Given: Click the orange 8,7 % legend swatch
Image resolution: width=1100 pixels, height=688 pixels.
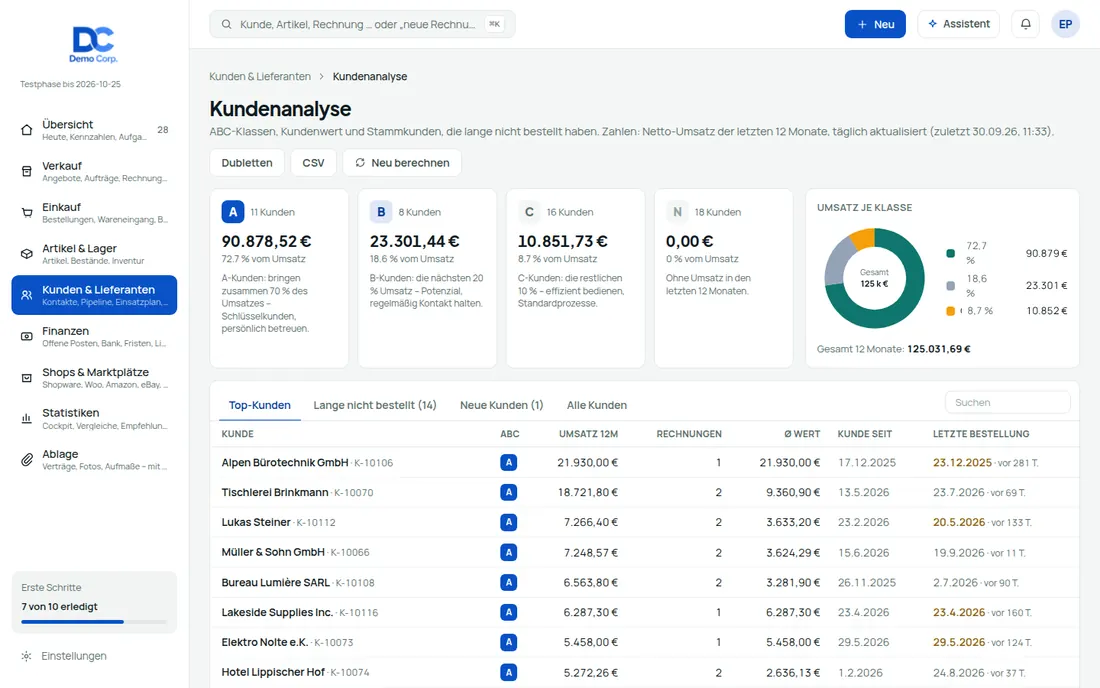Looking at the screenshot, I should [x=951, y=311].
